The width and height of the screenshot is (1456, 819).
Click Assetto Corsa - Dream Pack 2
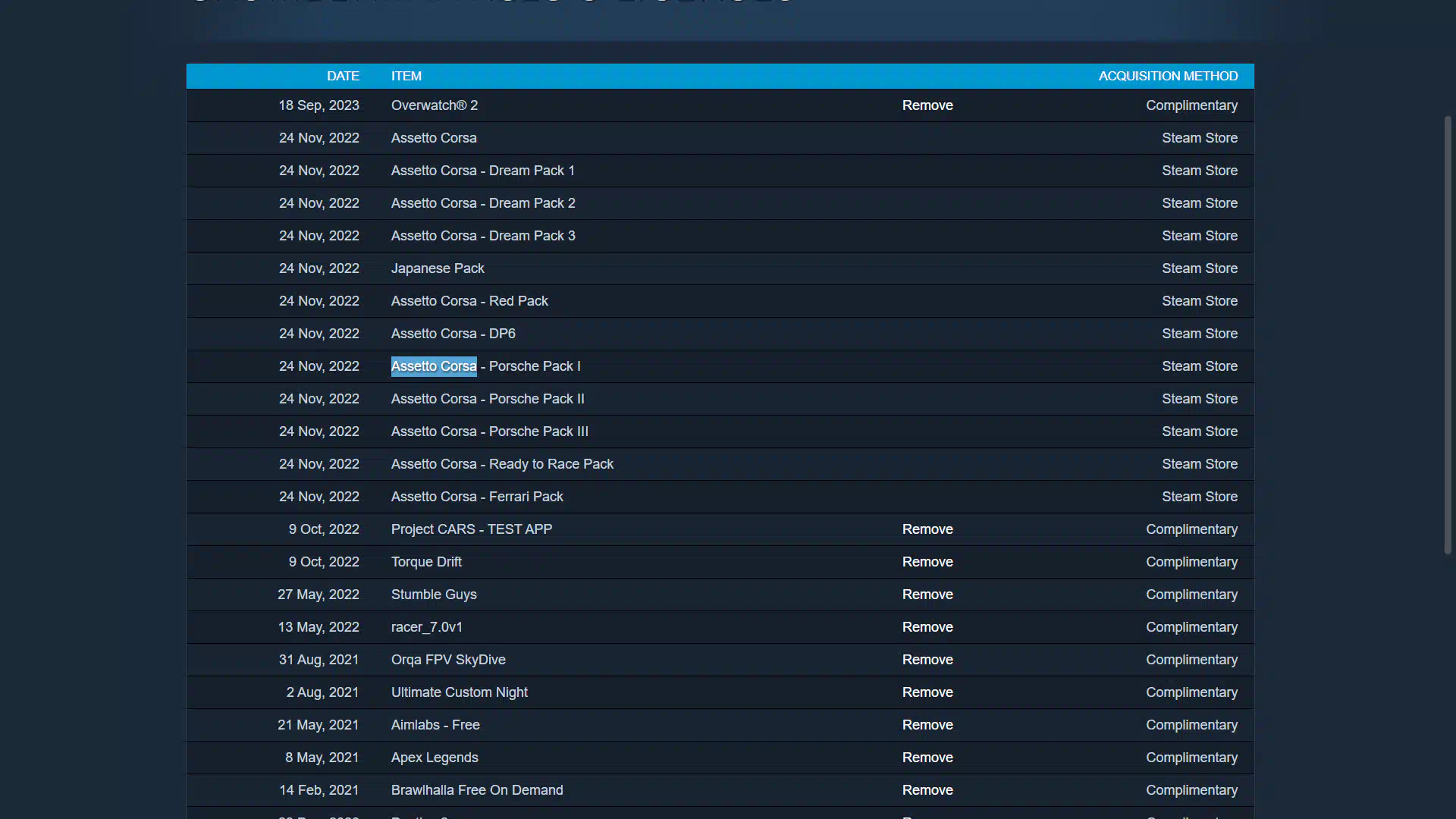point(483,203)
